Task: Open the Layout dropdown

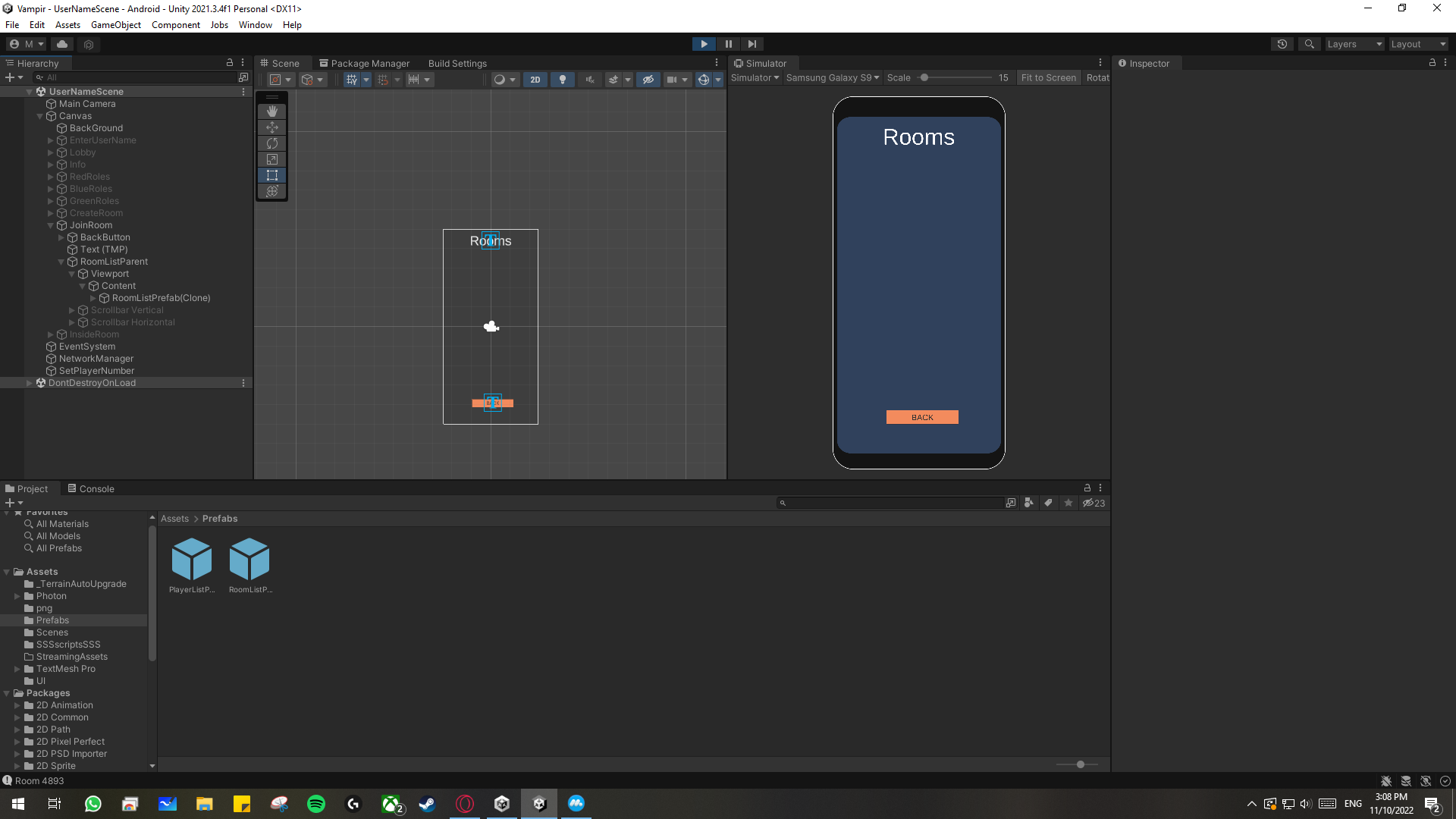Action: click(x=1417, y=44)
